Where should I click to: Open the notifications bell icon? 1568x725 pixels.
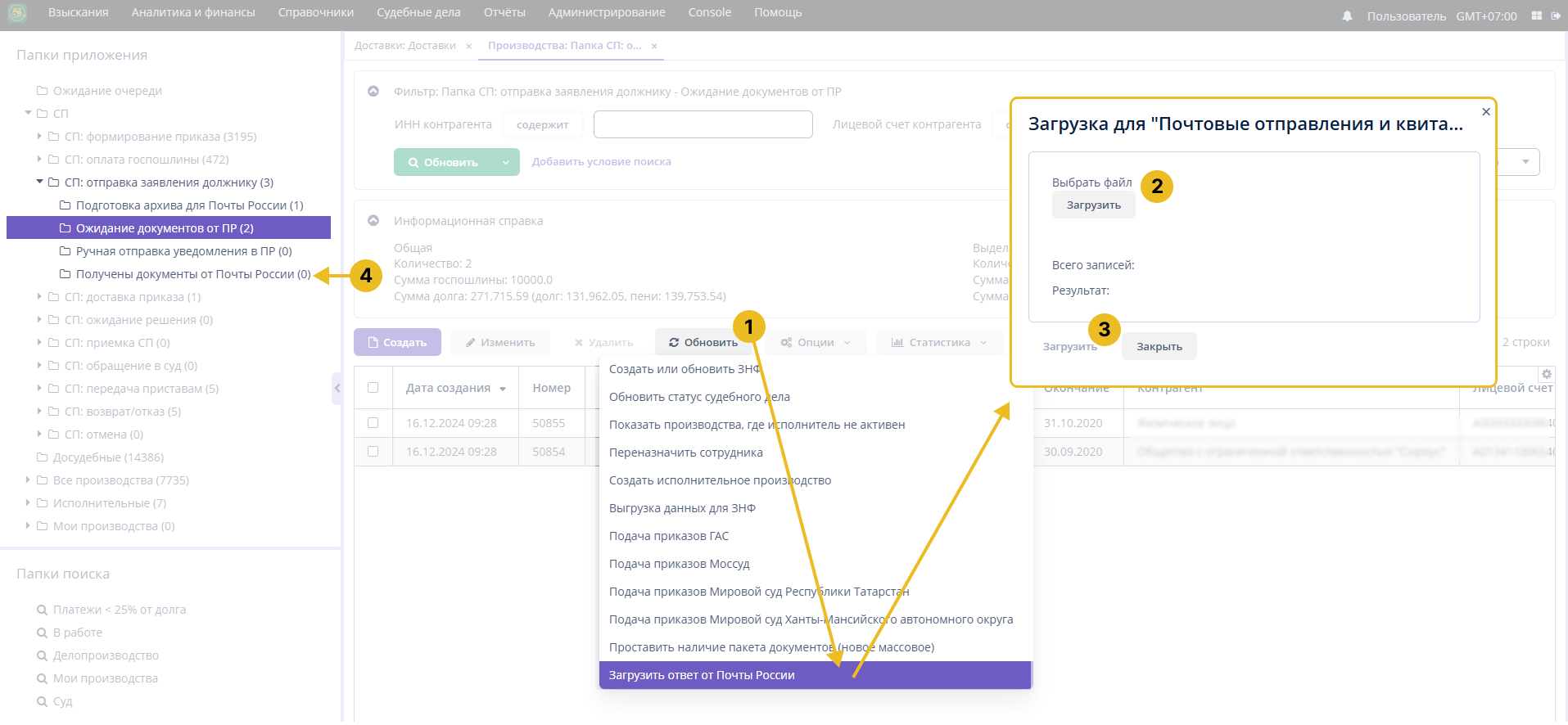tap(1347, 16)
